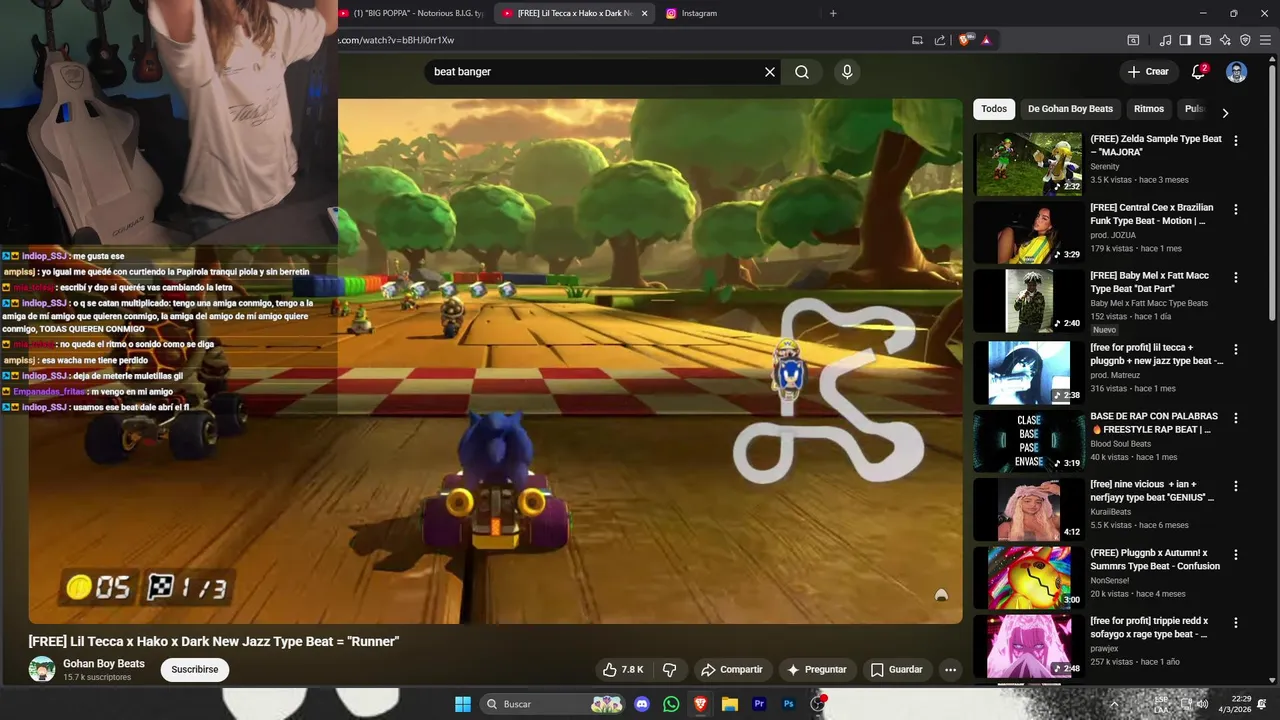
Task: Open File Explorer from taskbar
Action: tap(730, 704)
